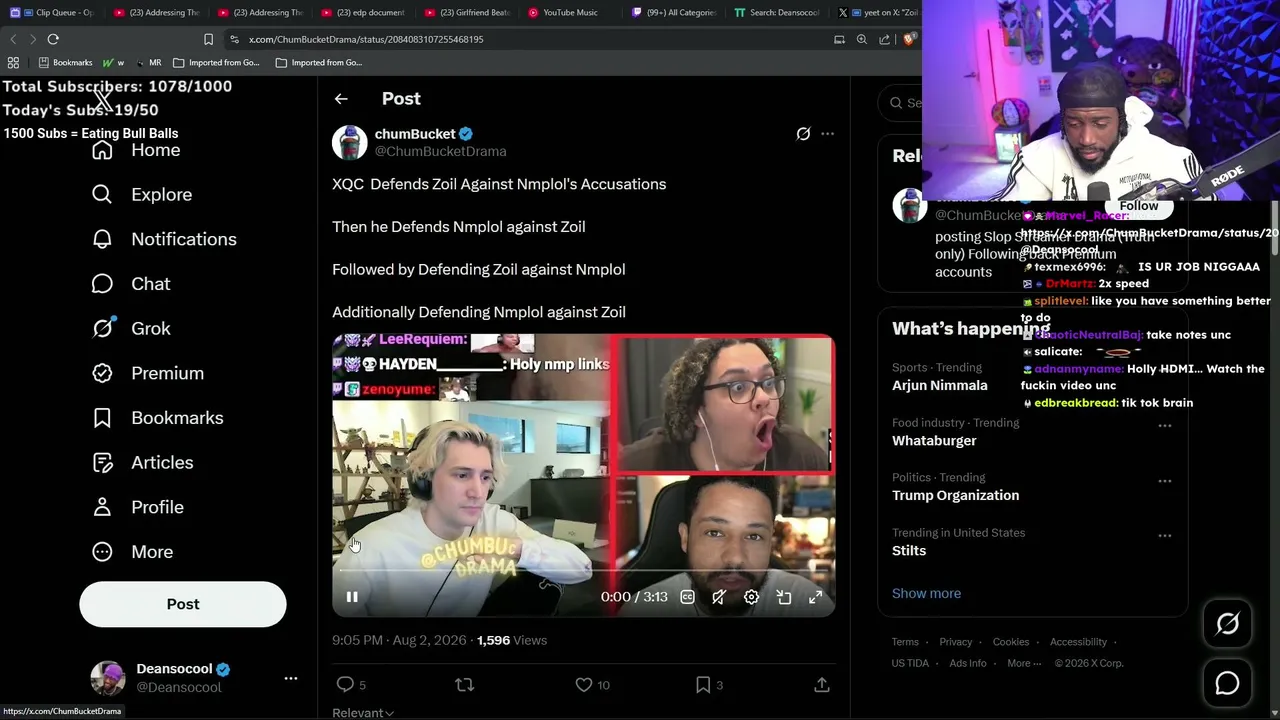Reload the page with the refresh icon
1280x720 pixels.
[53, 39]
